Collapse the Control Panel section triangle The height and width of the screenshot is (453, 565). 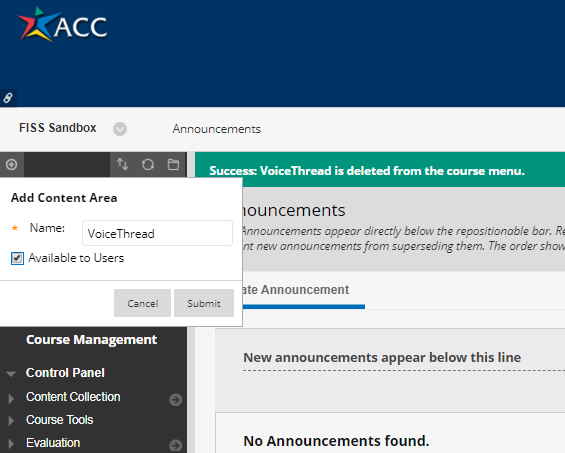coord(11,374)
